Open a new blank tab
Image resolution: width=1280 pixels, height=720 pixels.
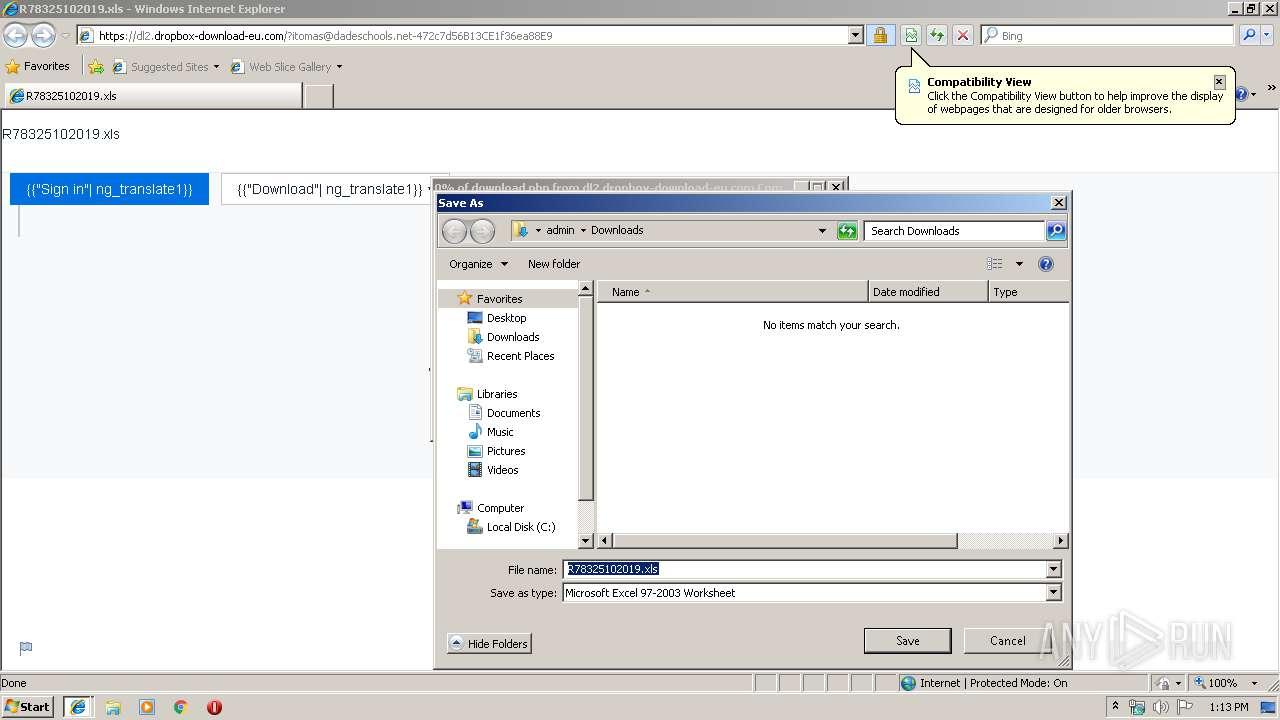[318, 96]
